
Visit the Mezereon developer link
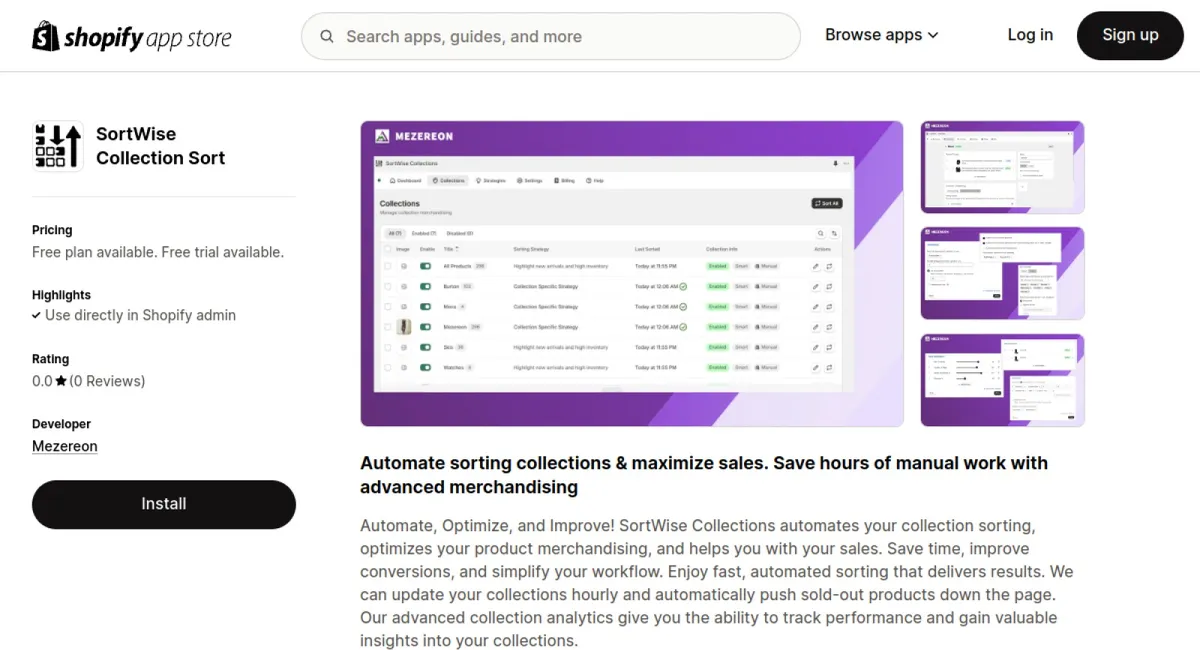coord(65,446)
